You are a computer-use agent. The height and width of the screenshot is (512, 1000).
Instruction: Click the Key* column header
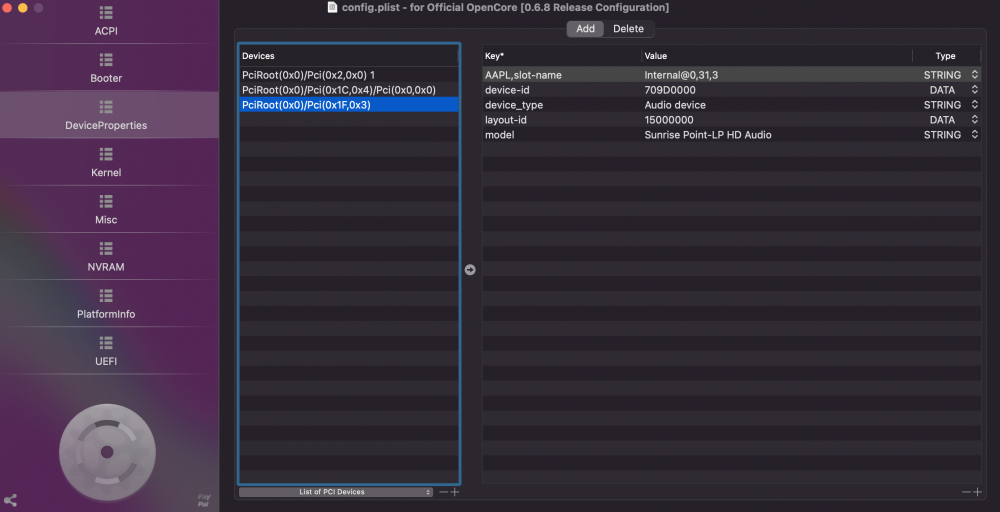coord(562,56)
